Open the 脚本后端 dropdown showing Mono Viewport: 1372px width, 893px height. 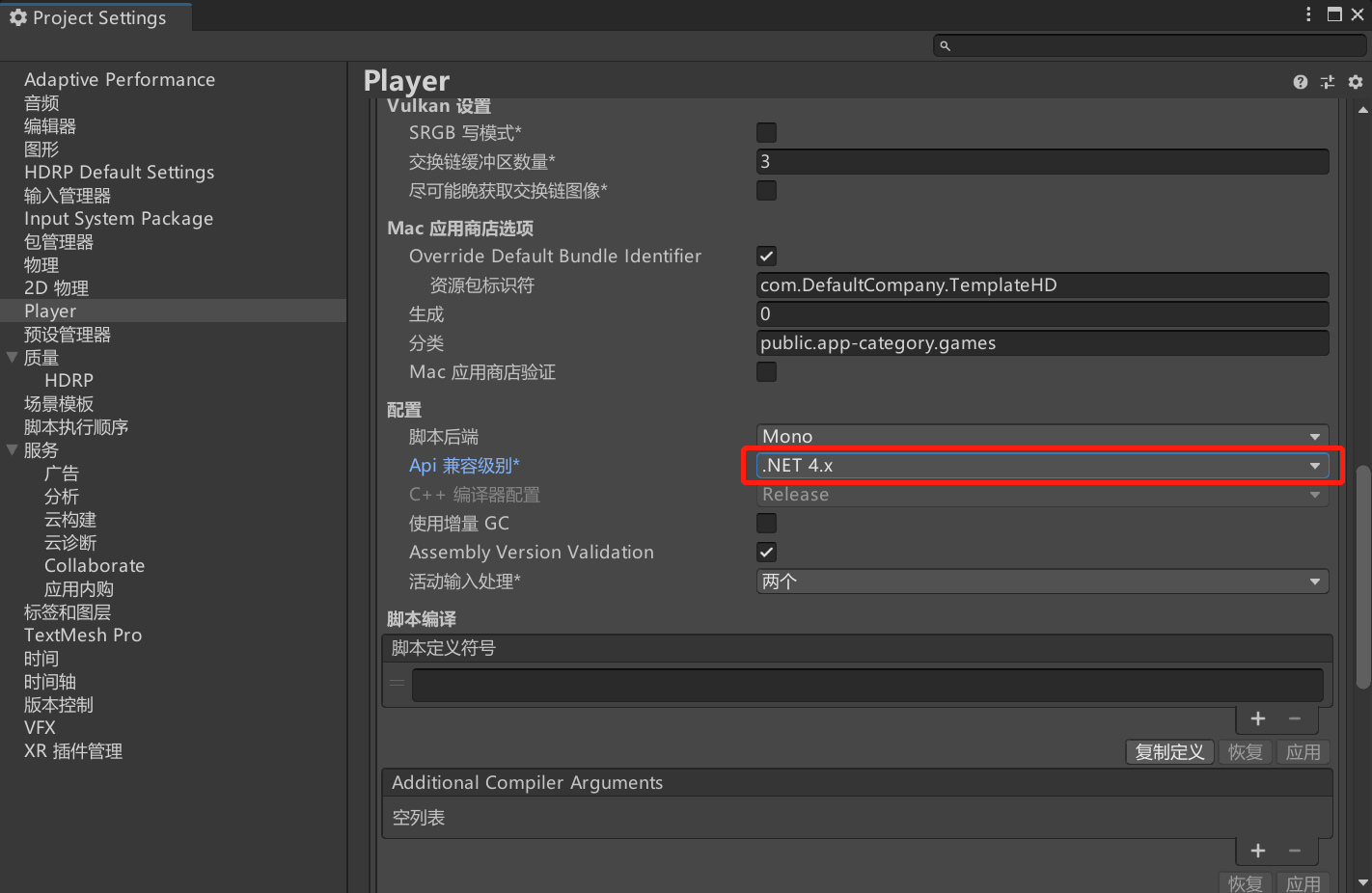click(1042, 436)
